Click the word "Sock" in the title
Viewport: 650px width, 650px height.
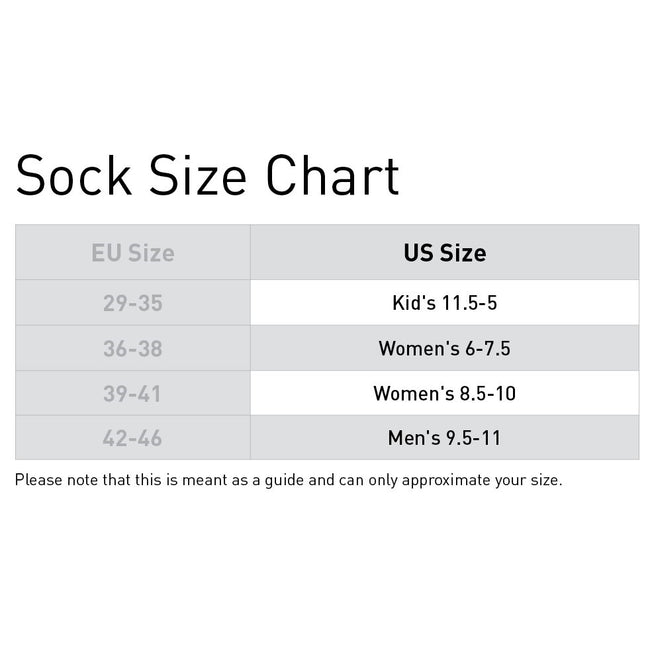click(x=73, y=176)
